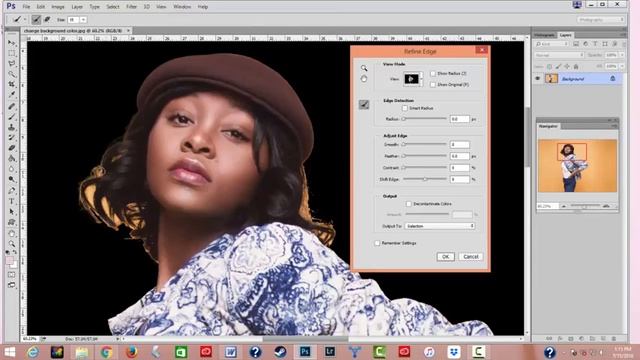Click the Navigator preview thumbnail
The width and height of the screenshot is (640, 360).
577,166
